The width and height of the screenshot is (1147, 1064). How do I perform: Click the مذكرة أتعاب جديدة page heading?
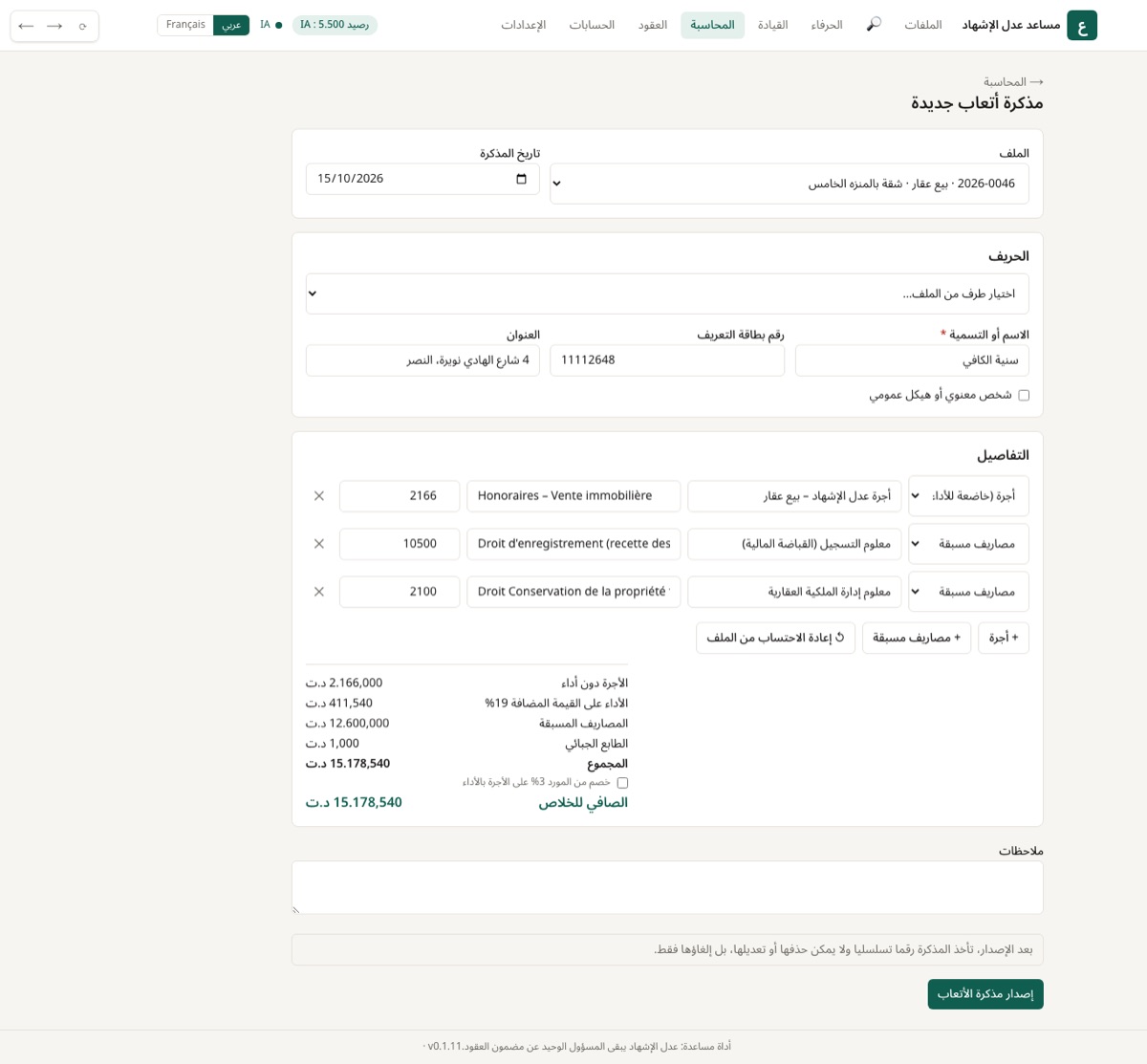point(977,103)
